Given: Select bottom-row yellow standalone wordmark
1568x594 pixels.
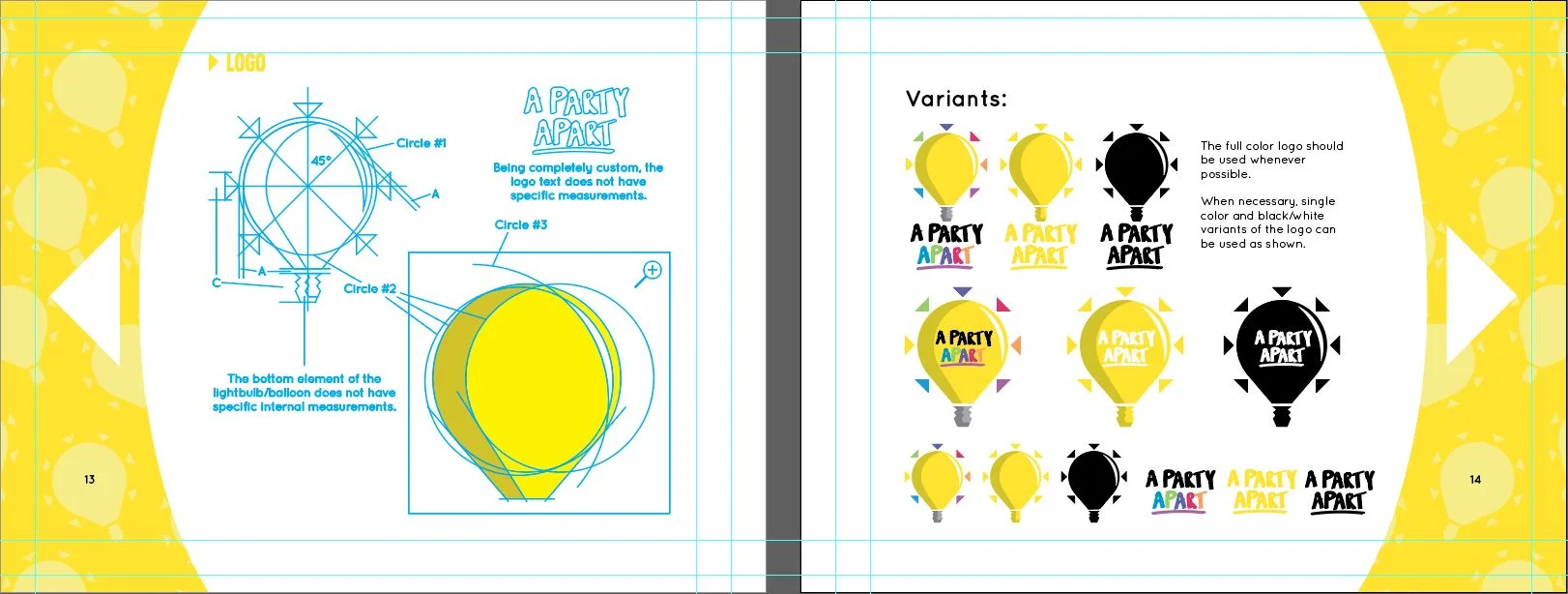Looking at the screenshot, I should pos(1262,490).
